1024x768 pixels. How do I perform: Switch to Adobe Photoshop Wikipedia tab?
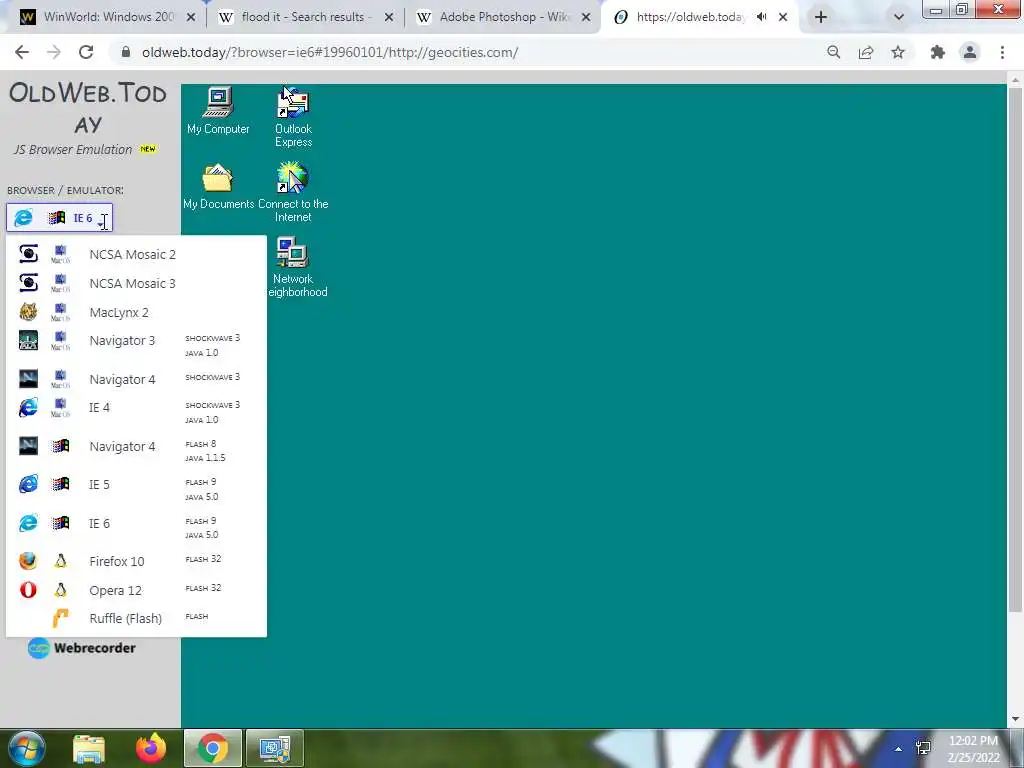(x=504, y=17)
